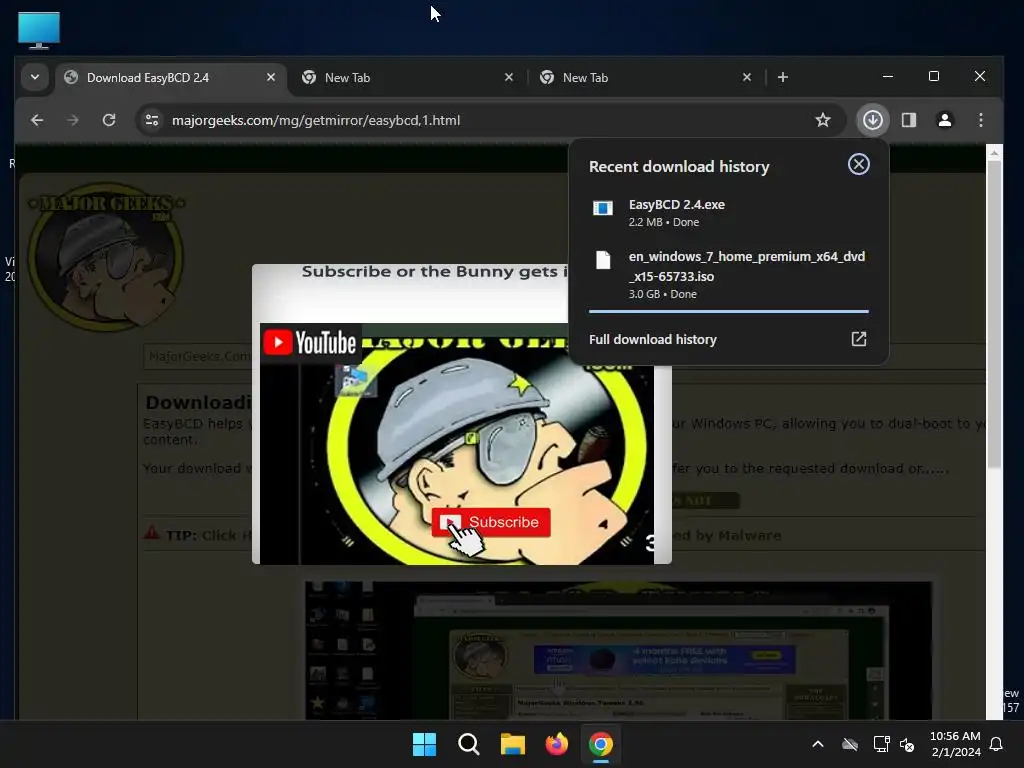The image size is (1024, 768).
Task: Open Firefox from the taskbar
Action: tap(556, 744)
